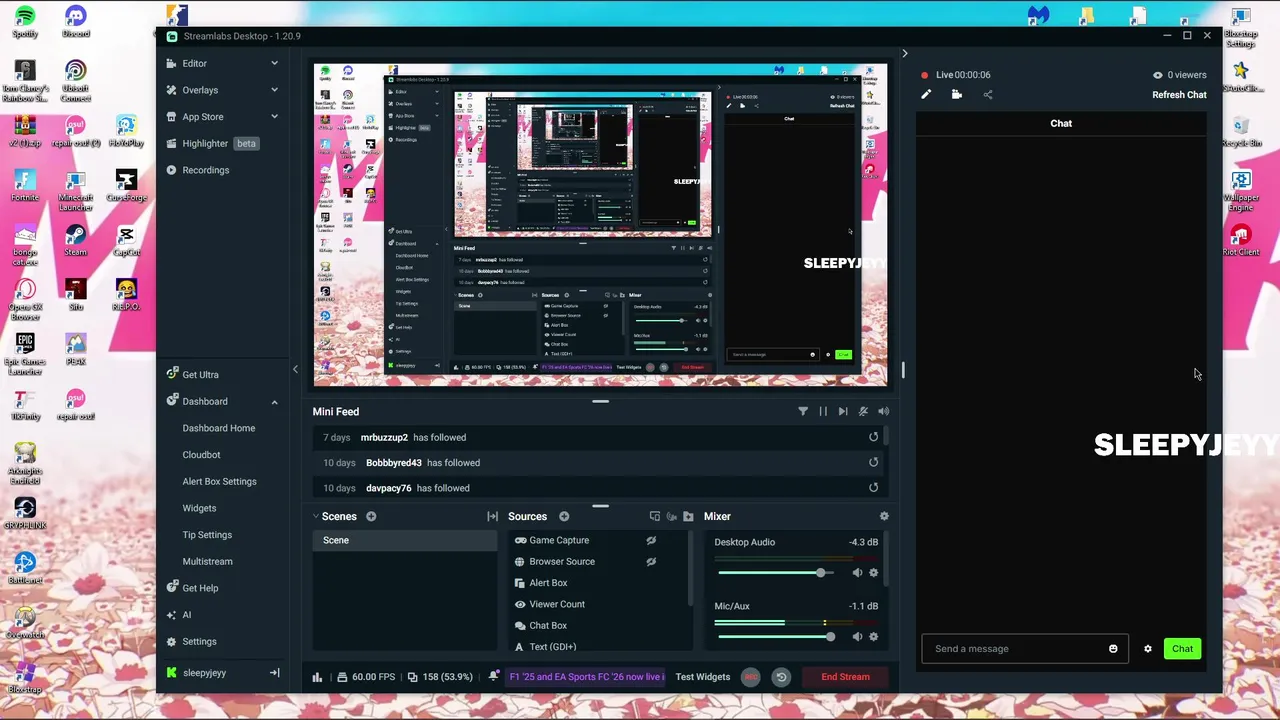1280x720 pixels.
Task: Select the Scene item in the Scenes list
Action: [405, 540]
